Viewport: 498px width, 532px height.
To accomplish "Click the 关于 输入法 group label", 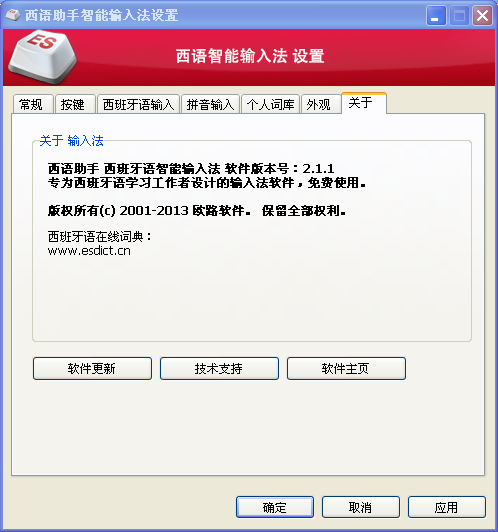I will click(x=72, y=140).
